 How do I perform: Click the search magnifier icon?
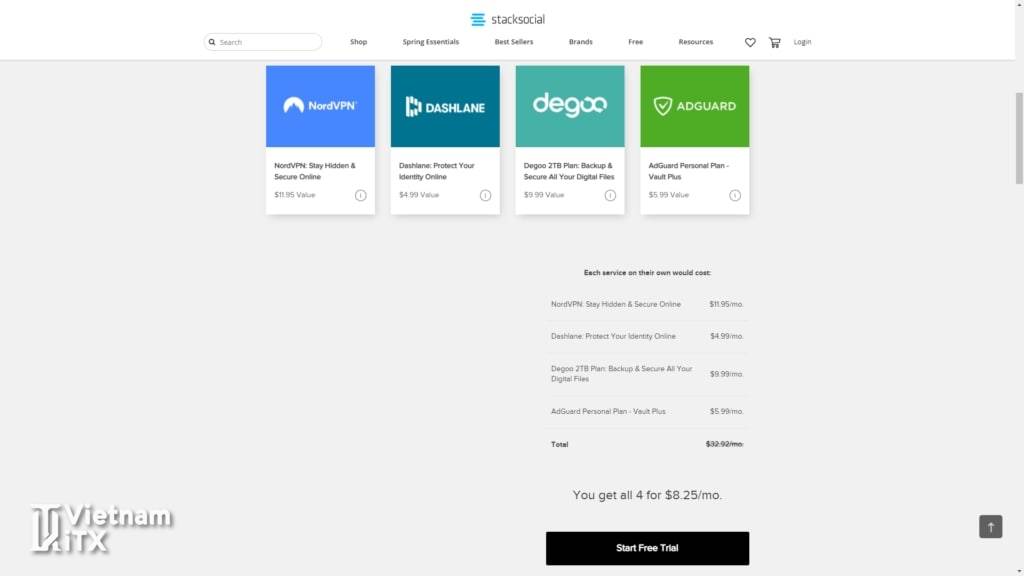point(212,42)
